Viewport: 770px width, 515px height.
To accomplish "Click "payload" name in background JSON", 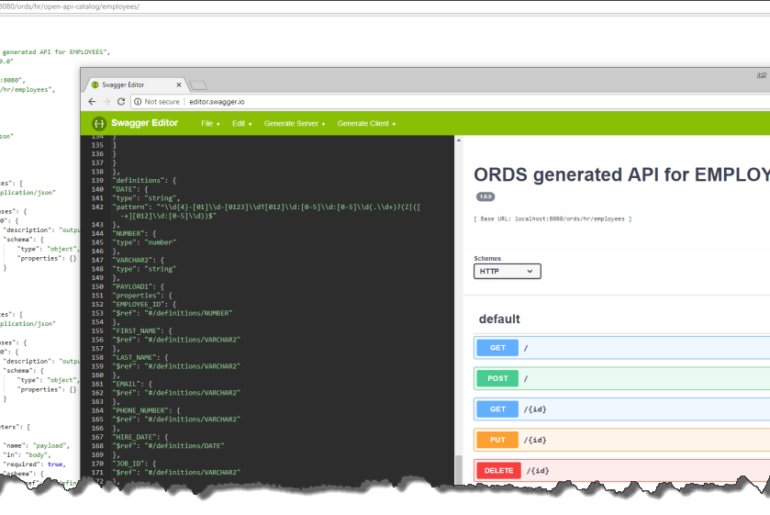I will pos(49,446).
